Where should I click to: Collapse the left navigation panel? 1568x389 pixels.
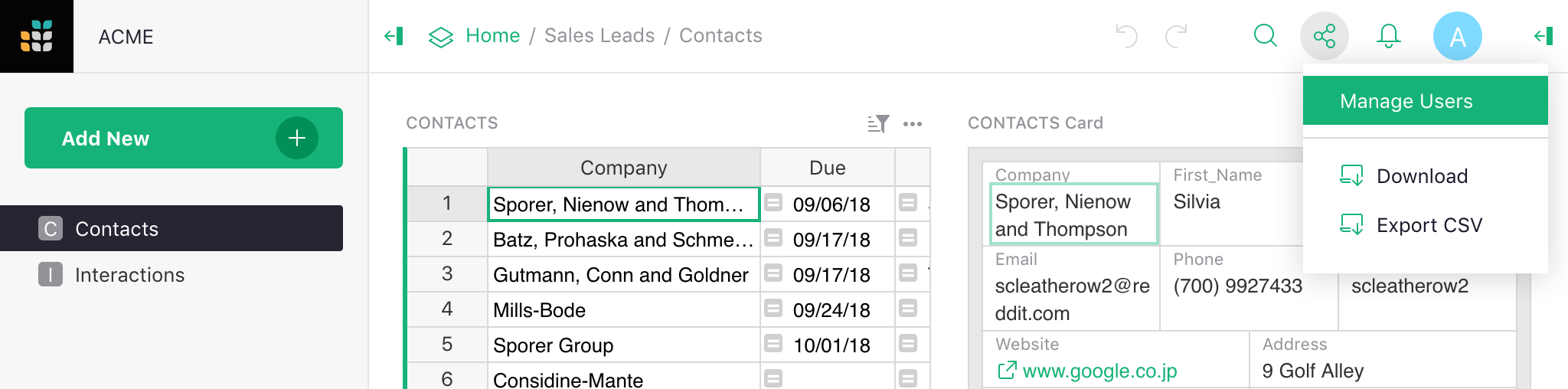pos(394,36)
